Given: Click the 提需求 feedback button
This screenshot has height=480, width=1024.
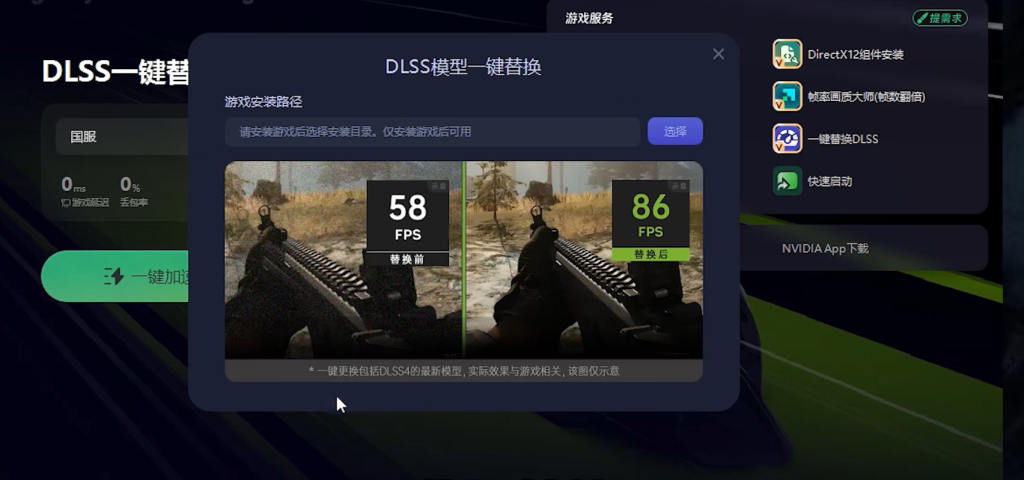Looking at the screenshot, I should (940, 18).
